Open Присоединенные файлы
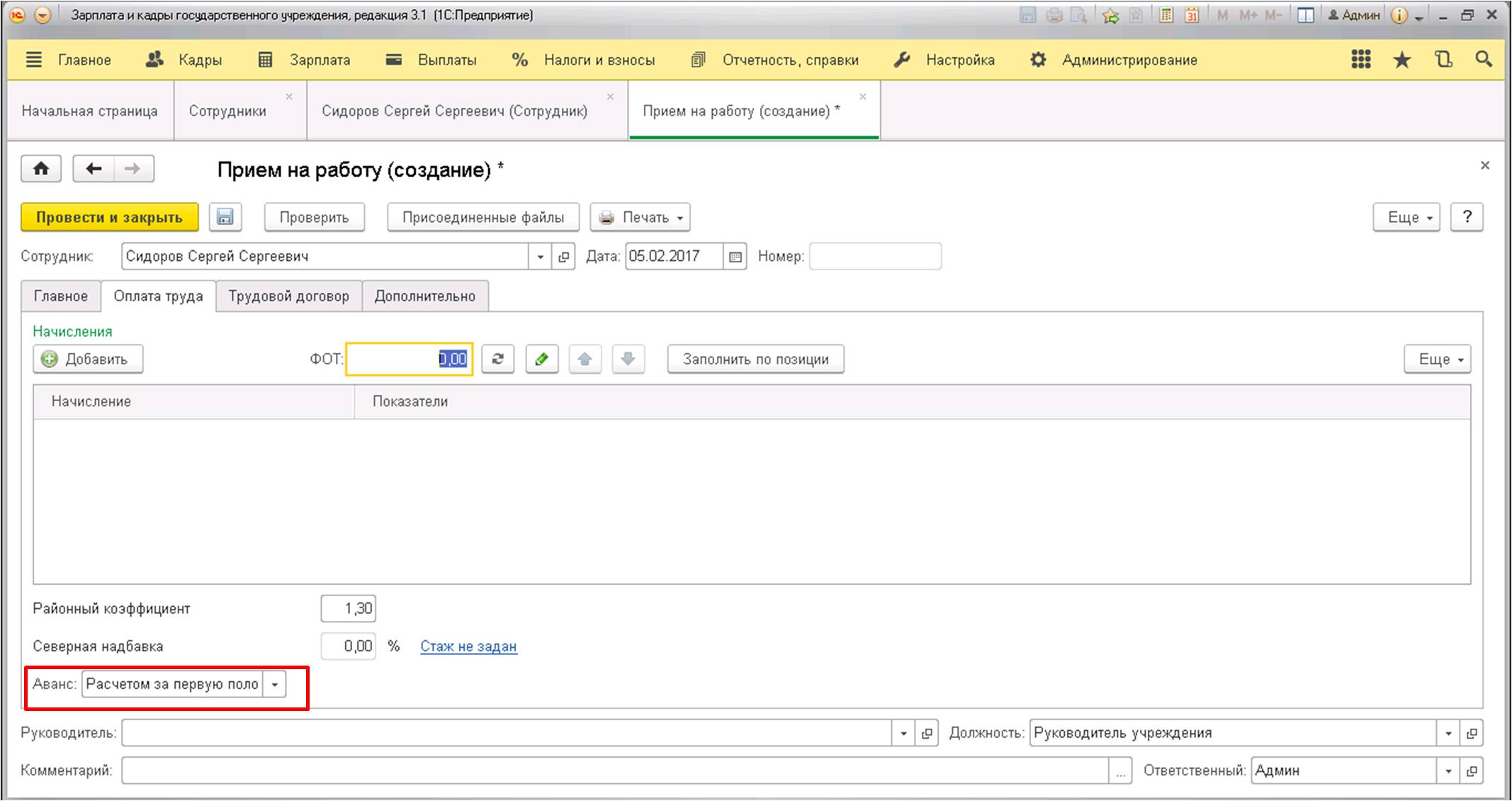 click(x=483, y=217)
